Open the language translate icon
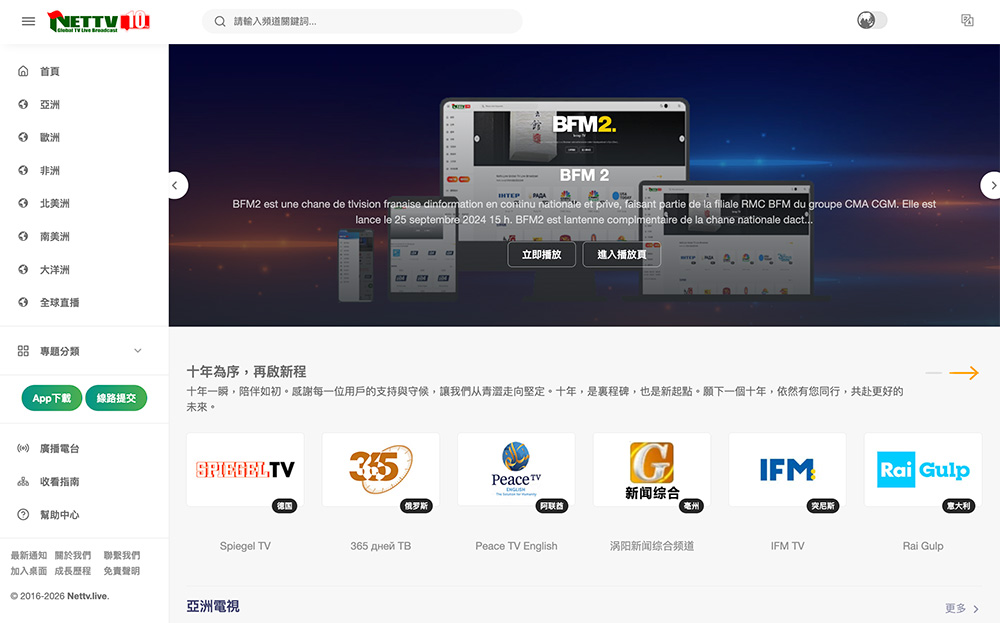1000x623 pixels. pyautogui.click(x=967, y=20)
